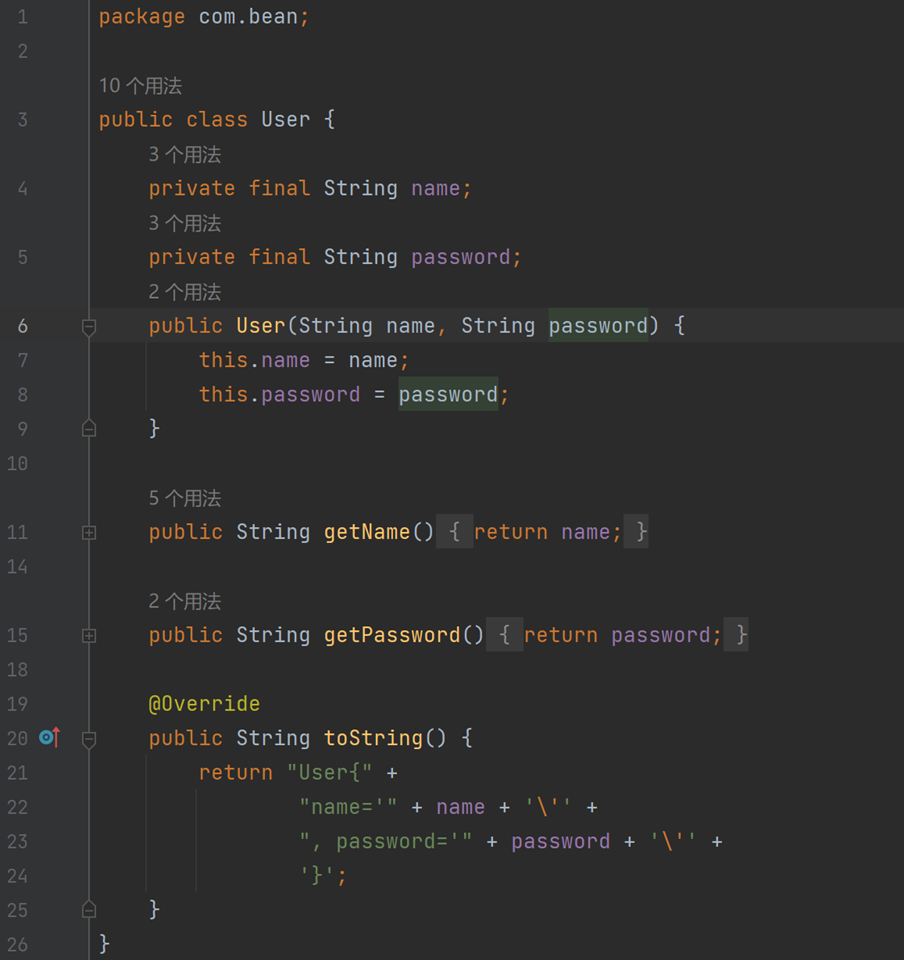Image resolution: width=904 pixels, height=960 pixels.
Task: Click 'String name' parameter in the constructor signature
Action: click(367, 325)
